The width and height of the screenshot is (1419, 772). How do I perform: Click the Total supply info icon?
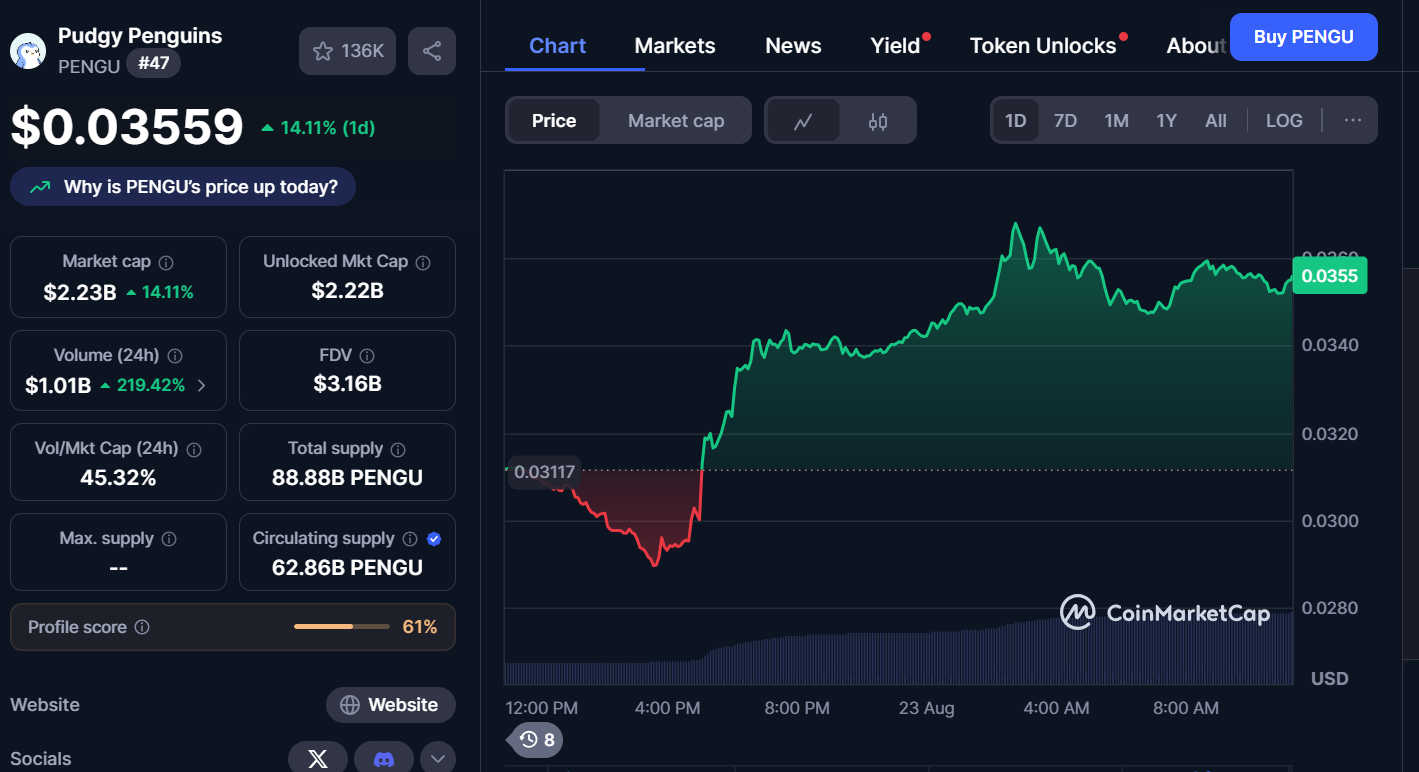398,449
